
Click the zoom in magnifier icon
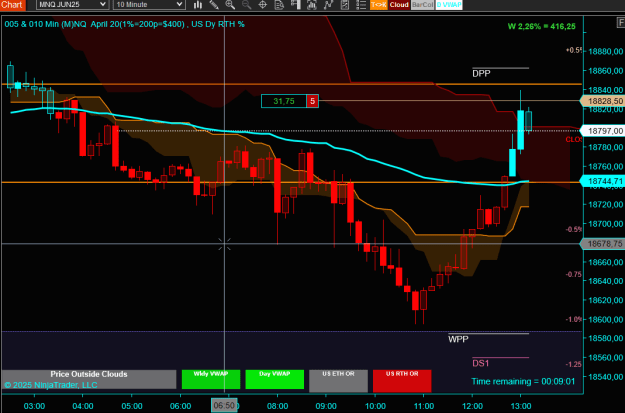pyautogui.click(x=230, y=4)
